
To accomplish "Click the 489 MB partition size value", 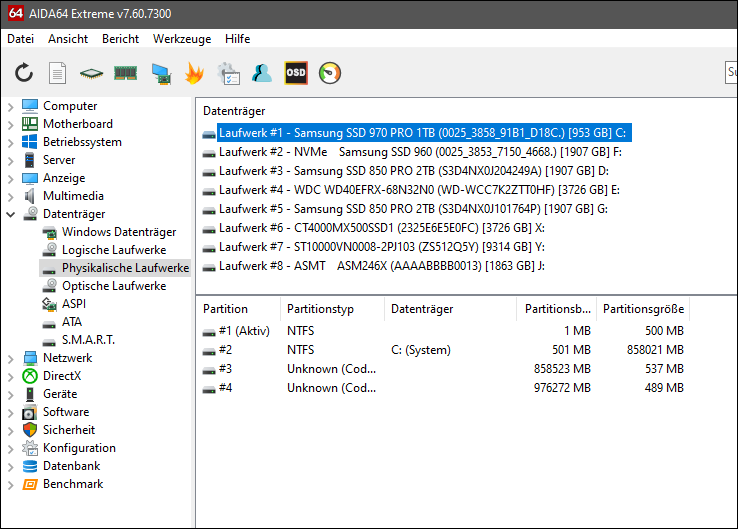I will [664, 388].
